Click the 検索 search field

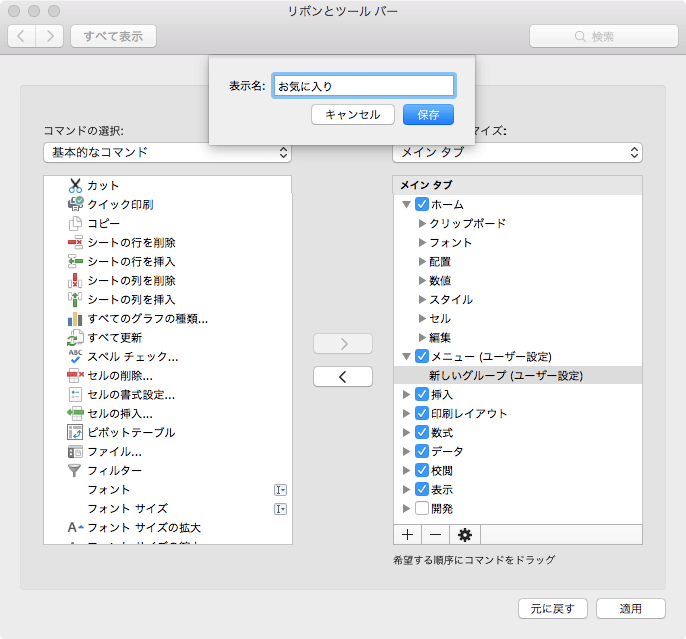tap(604, 36)
